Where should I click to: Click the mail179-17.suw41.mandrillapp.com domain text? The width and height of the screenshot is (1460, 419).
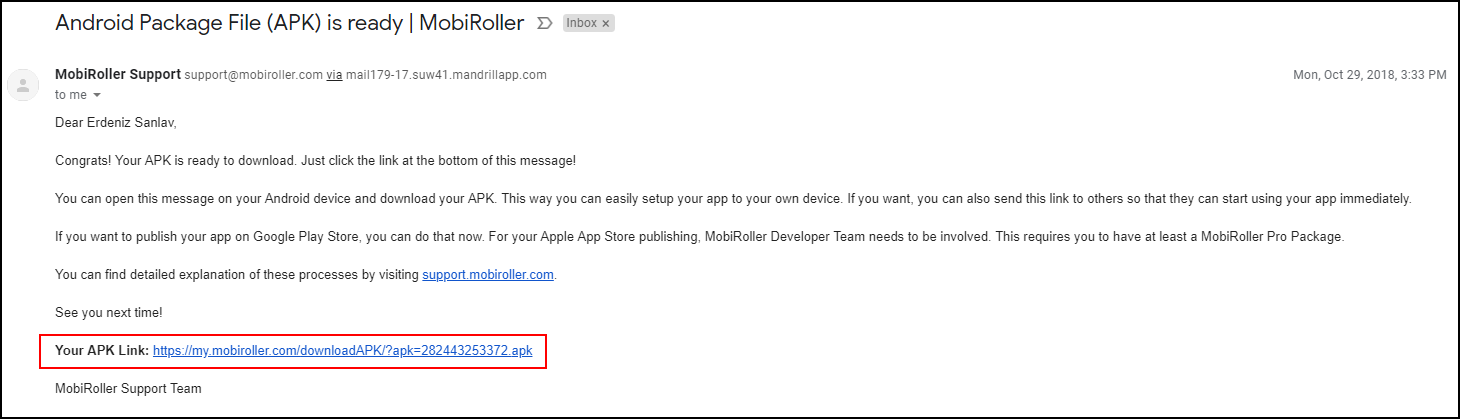(x=446, y=75)
